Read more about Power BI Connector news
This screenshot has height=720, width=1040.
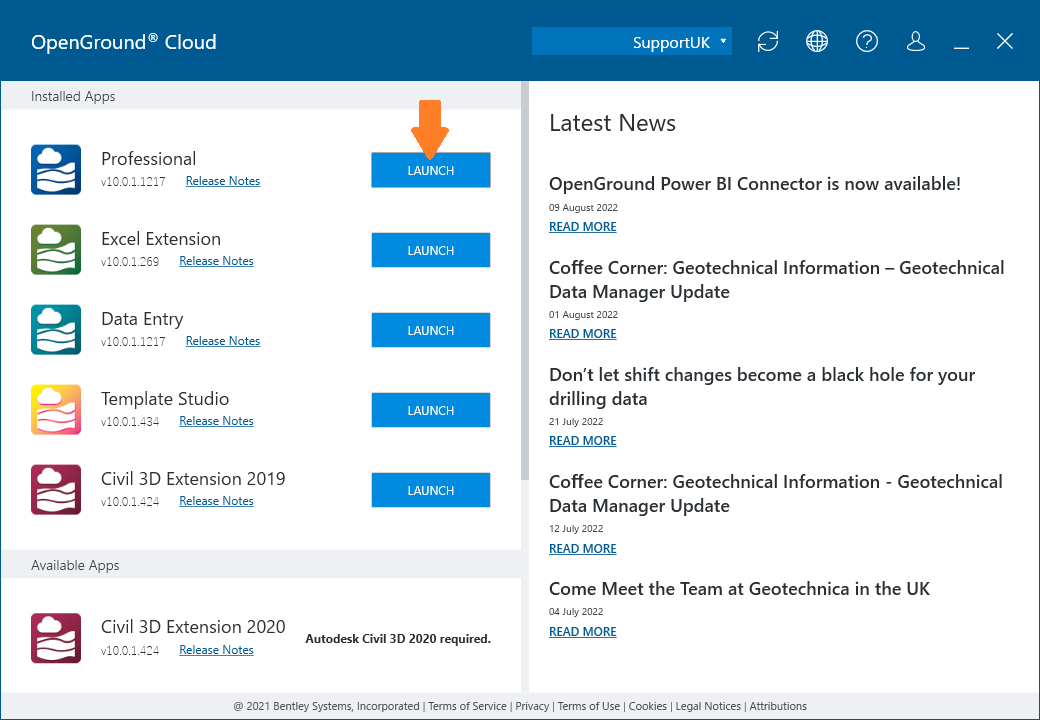pyautogui.click(x=582, y=227)
